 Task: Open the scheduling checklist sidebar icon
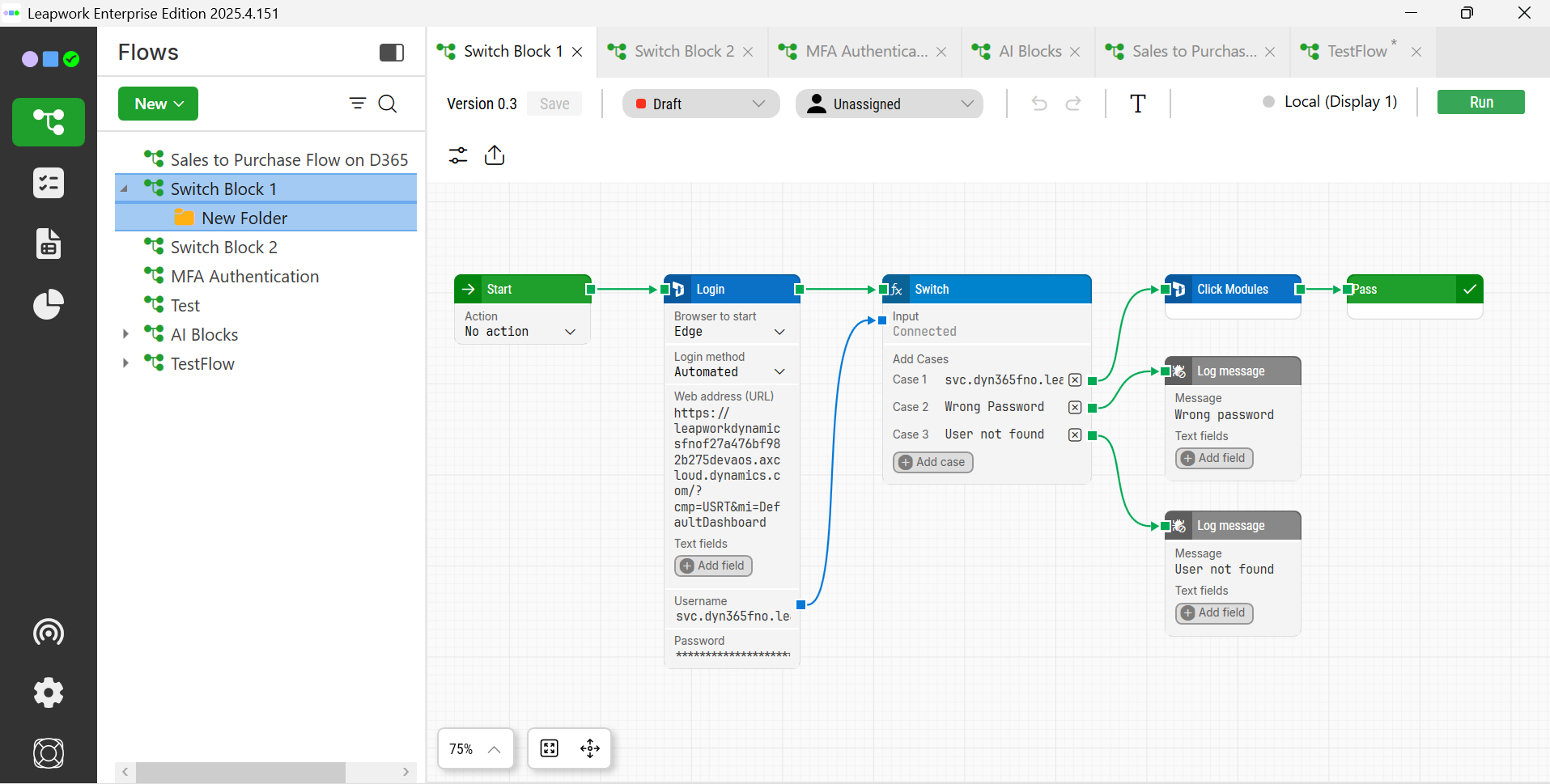click(49, 183)
